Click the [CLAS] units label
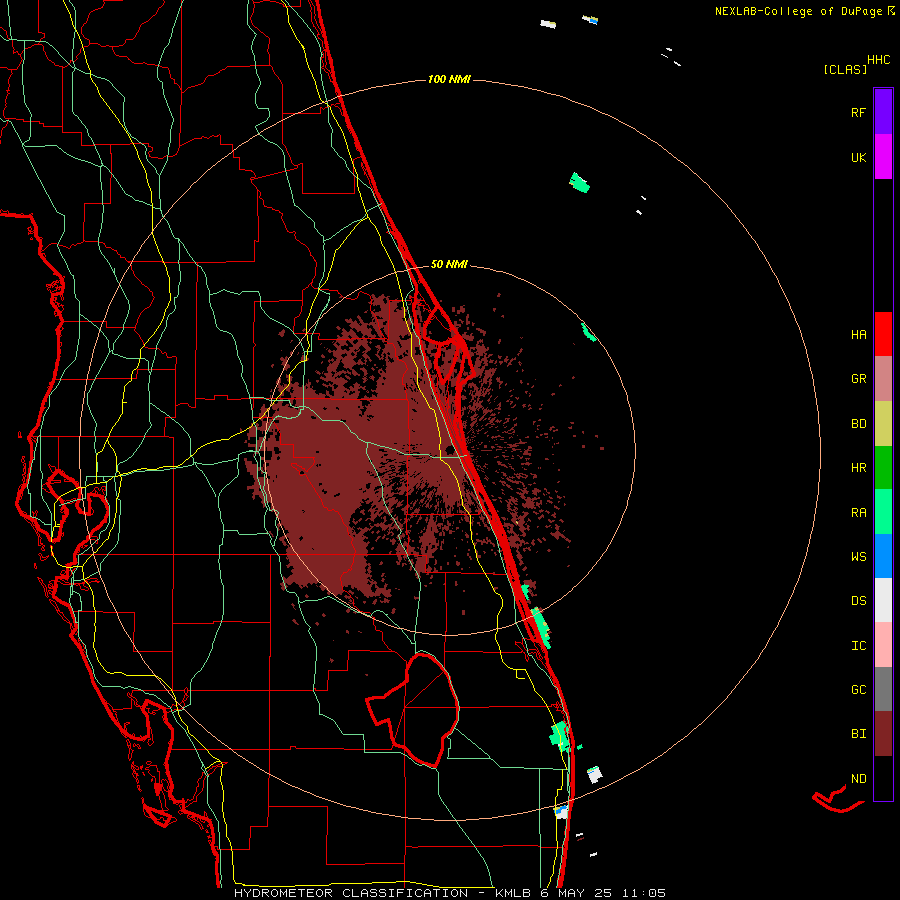This screenshot has height=900, width=900. click(x=845, y=69)
